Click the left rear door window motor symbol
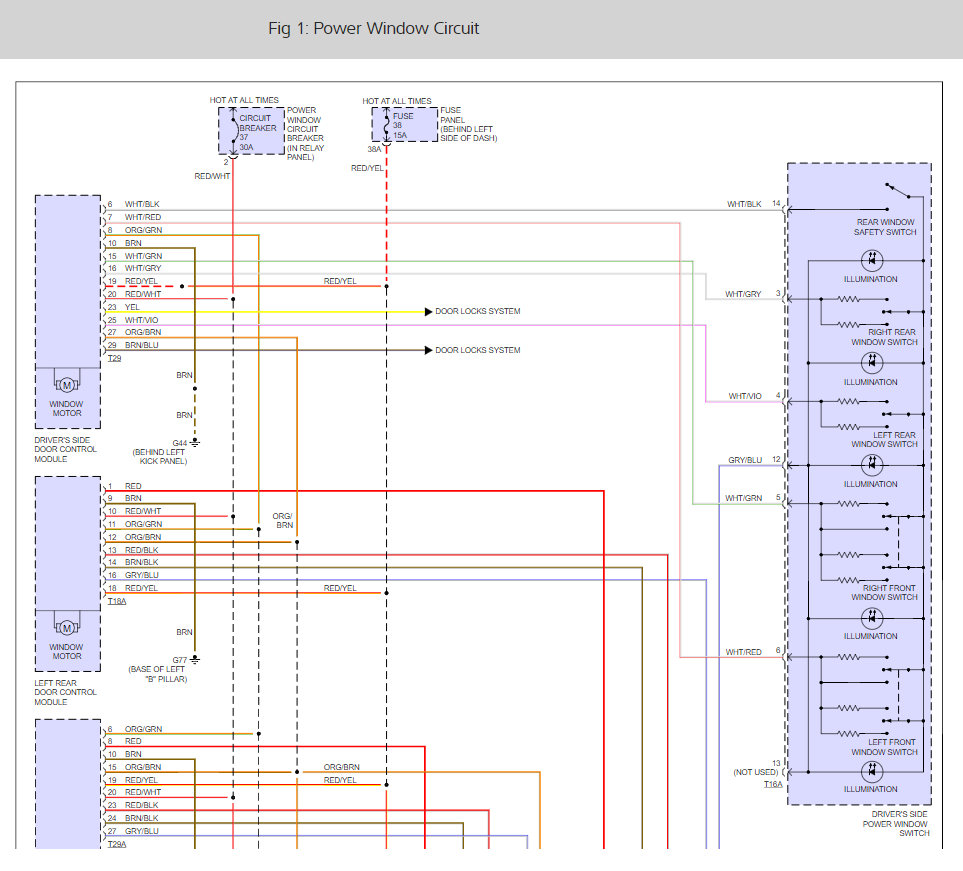 click(67, 628)
